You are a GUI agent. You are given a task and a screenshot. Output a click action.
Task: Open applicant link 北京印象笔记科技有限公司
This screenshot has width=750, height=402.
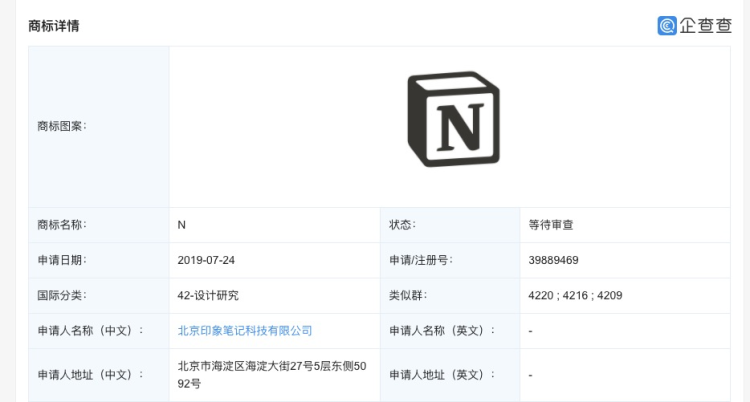[245, 331]
